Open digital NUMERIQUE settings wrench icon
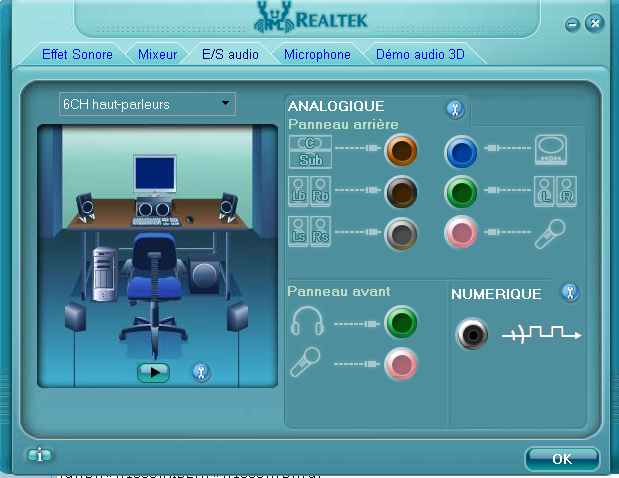The image size is (619, 478). pyautogui.click(x=570, y=293)
